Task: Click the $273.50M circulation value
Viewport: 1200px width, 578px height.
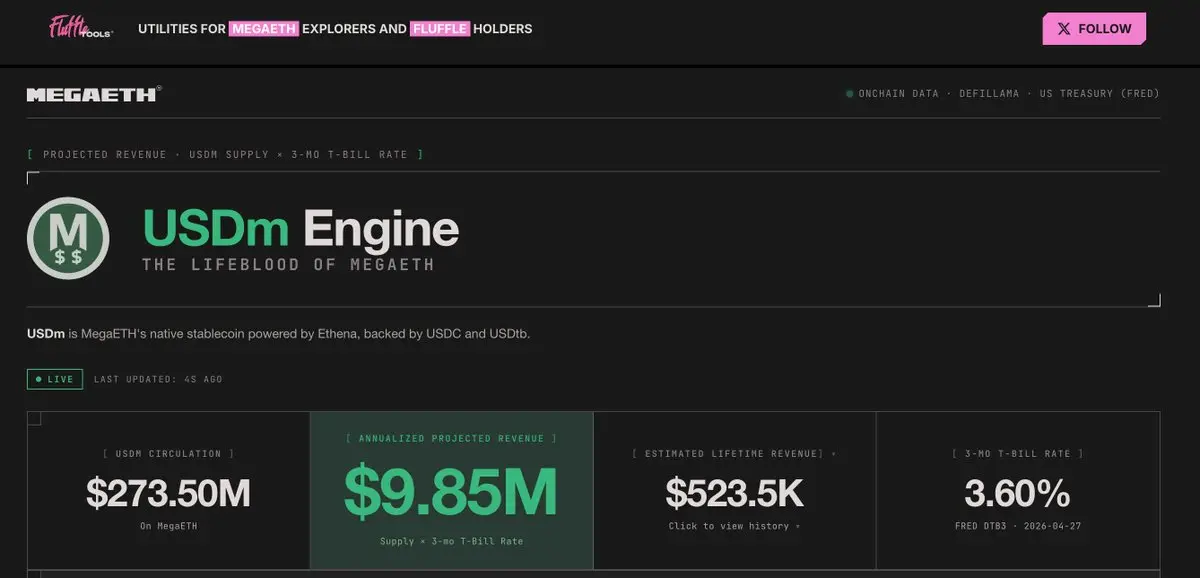Action: tap(168, 493)
